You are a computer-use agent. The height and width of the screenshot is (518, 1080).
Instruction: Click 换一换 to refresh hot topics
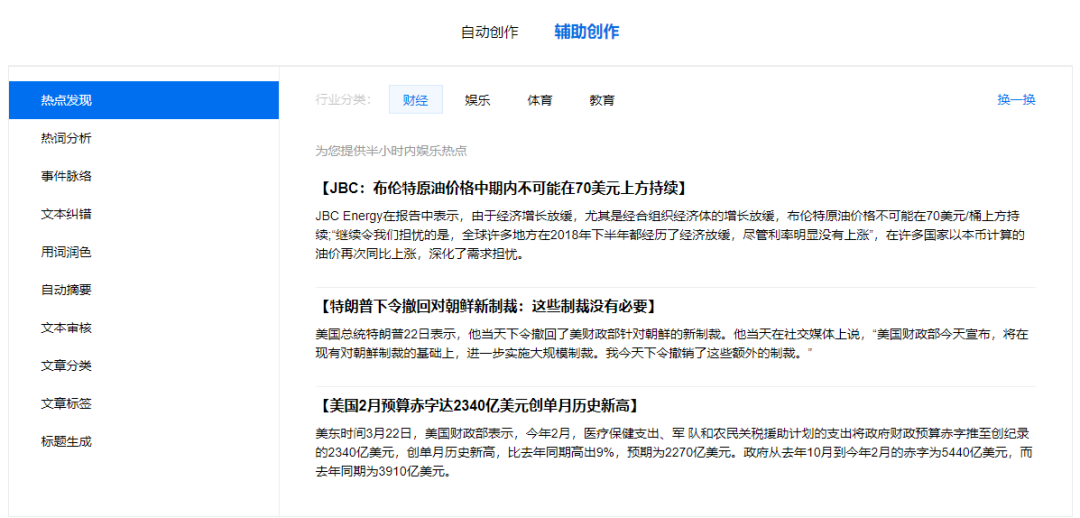pos(1016,100)
